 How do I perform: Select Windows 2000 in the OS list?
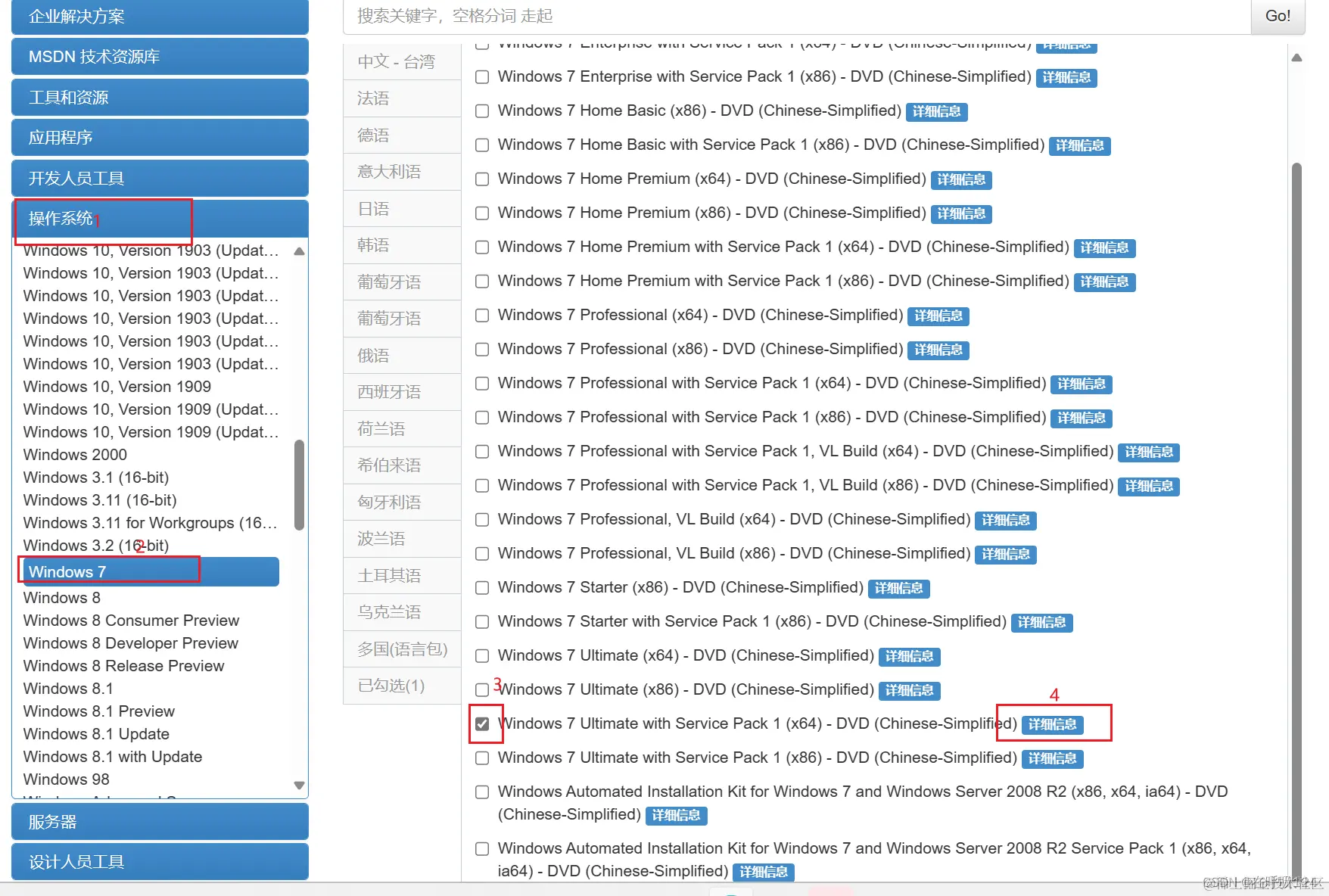[x=75, y=455]
